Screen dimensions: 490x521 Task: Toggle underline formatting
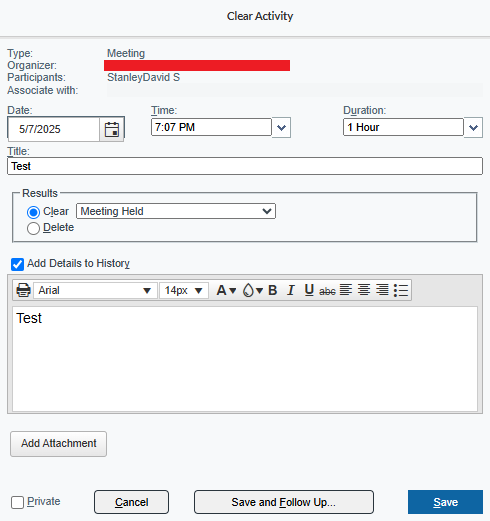[309, 290]
